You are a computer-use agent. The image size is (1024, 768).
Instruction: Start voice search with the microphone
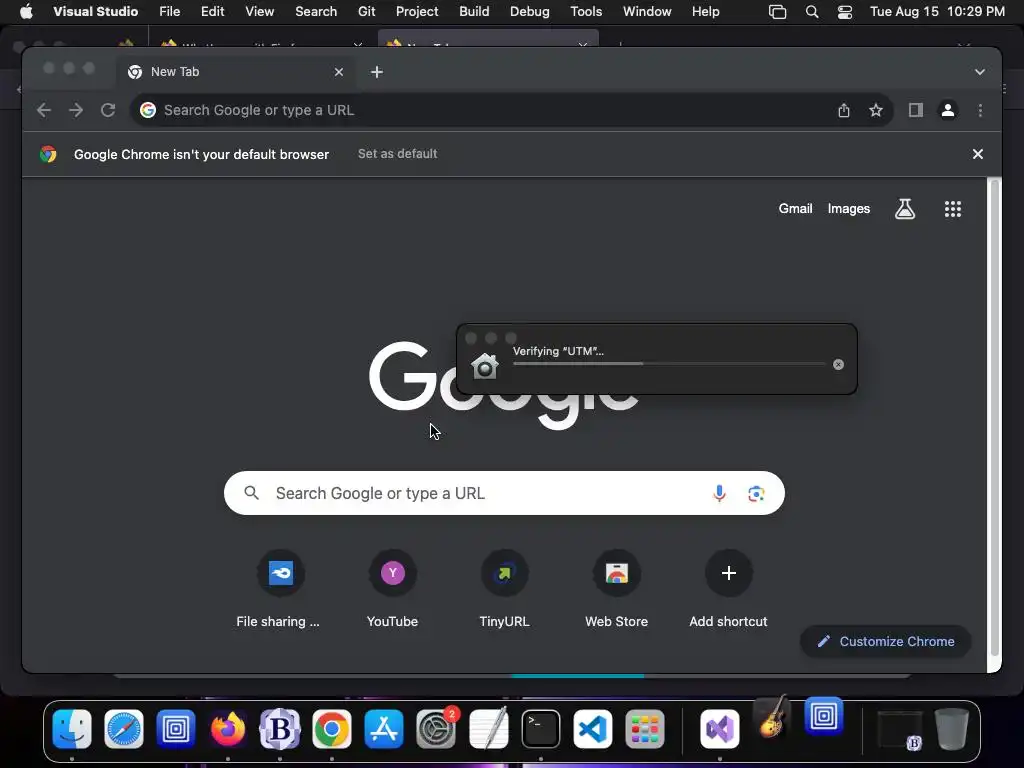coord(719,494)
